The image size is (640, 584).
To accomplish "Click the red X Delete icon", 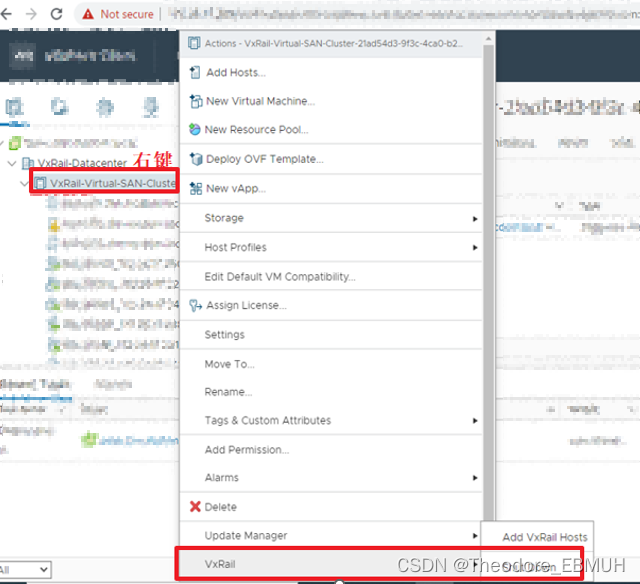I will coord(195,506).
